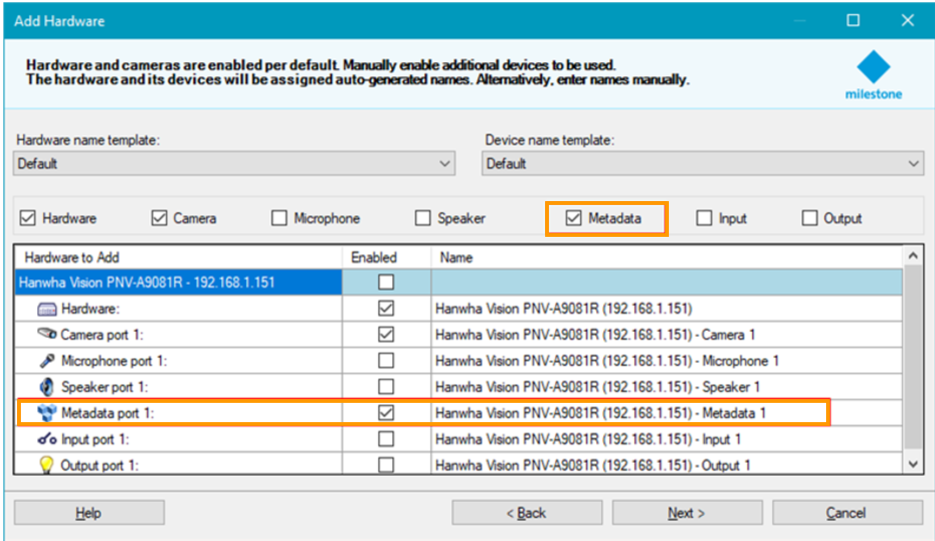Click the 'Enabled' column header
935x541 pixels.
386,258
